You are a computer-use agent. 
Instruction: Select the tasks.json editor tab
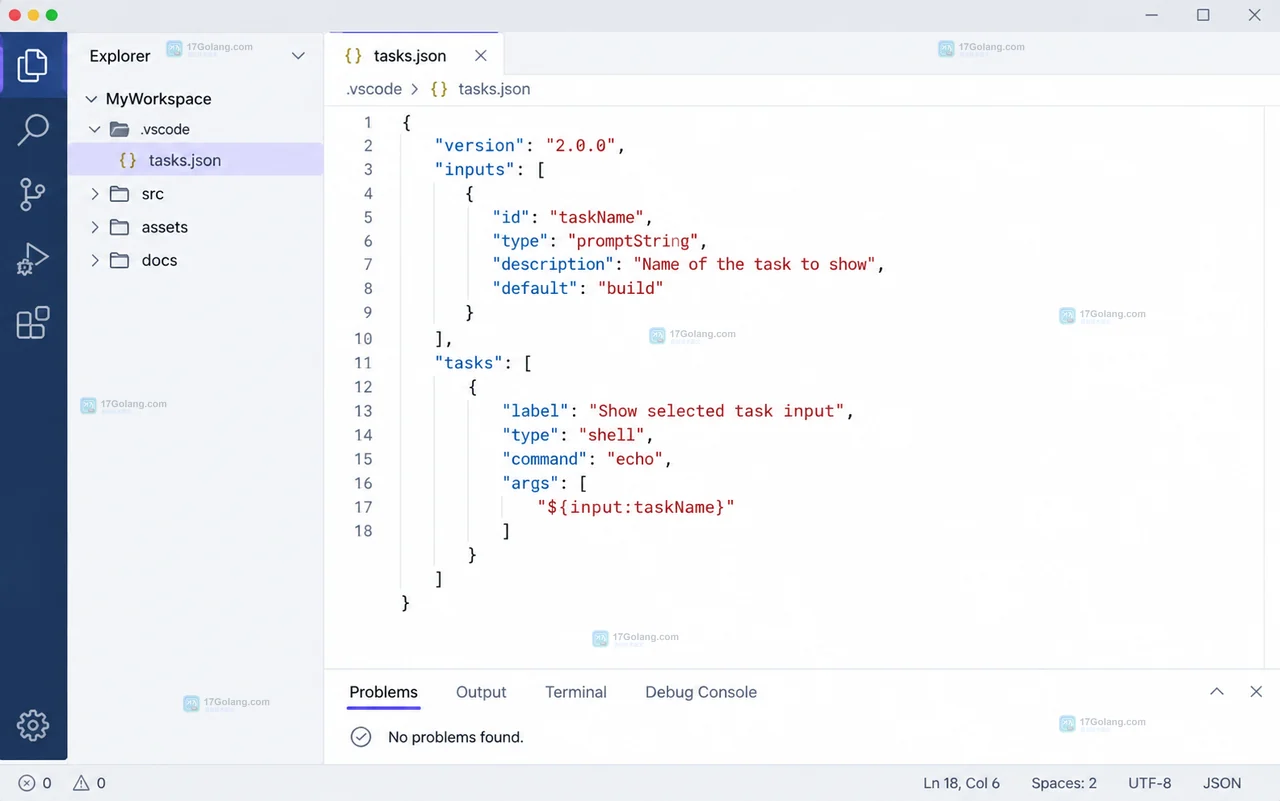pos(415,56)
